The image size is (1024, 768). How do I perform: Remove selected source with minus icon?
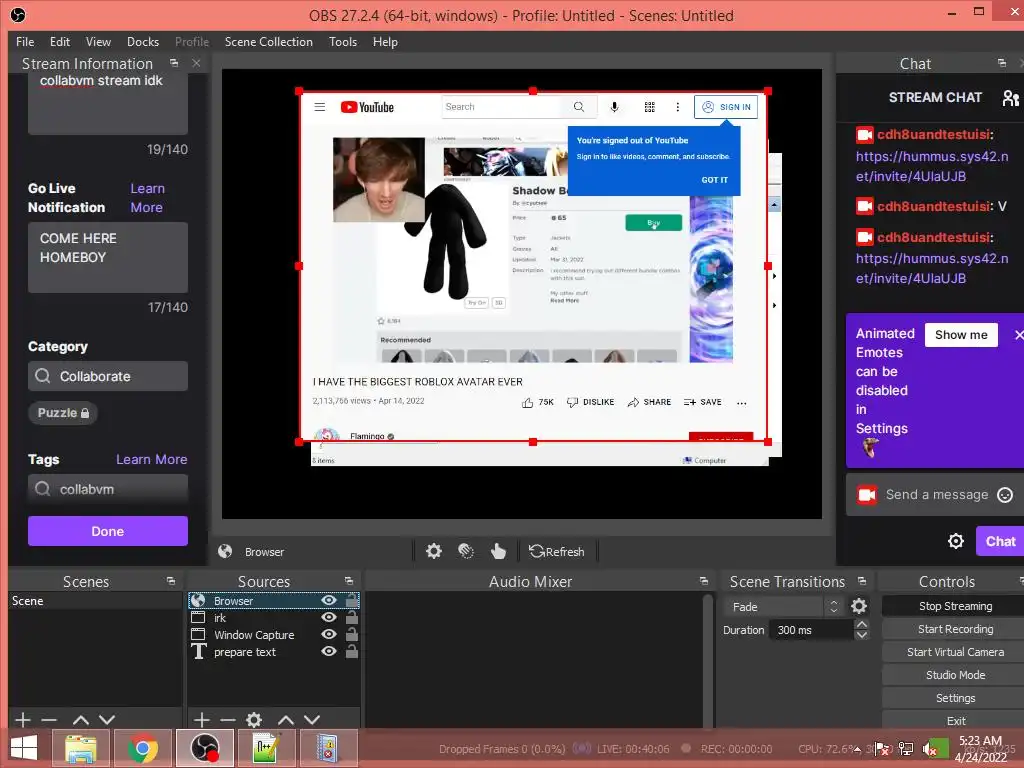pos(228,720)
